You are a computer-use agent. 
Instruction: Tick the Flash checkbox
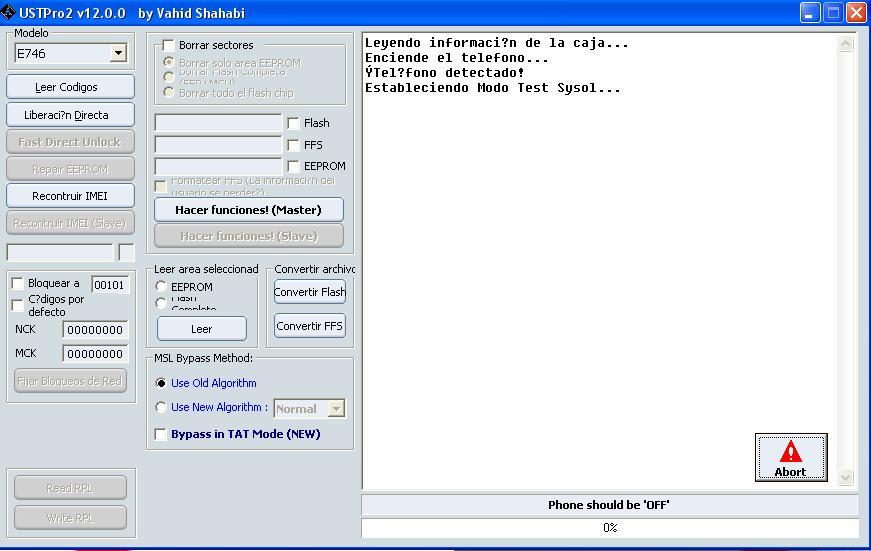click(293, 123)
